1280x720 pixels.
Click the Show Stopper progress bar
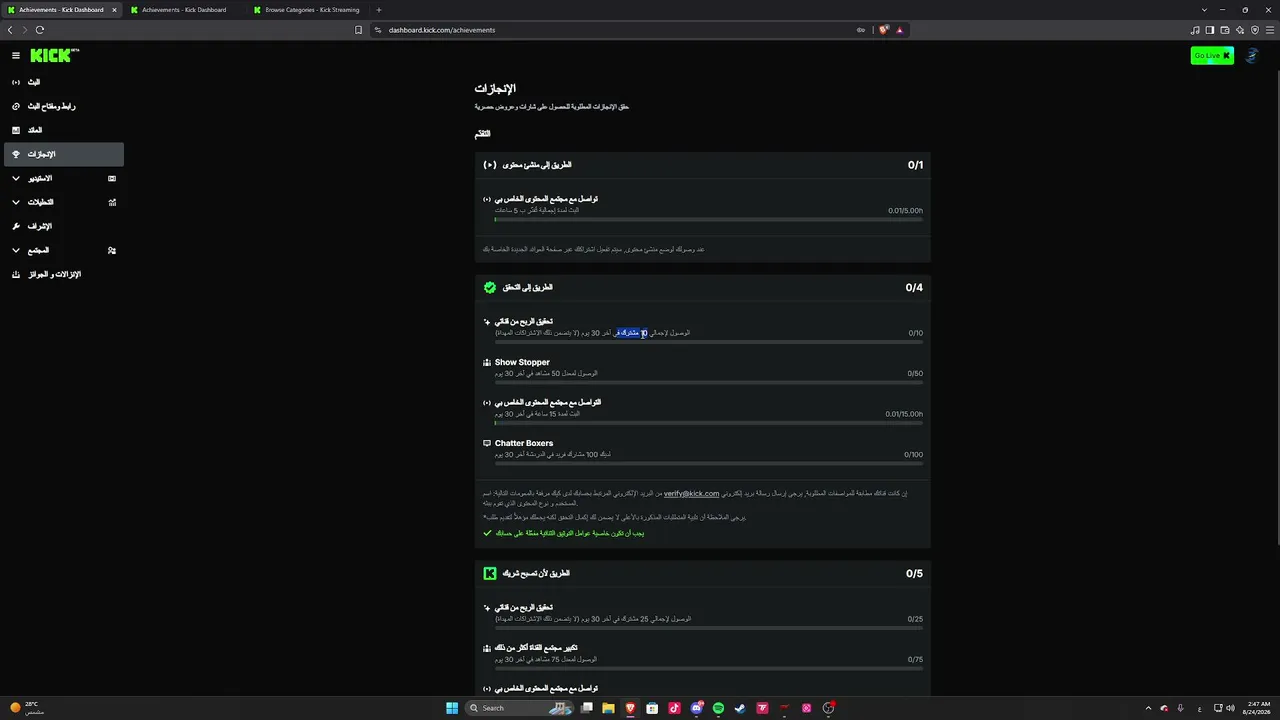(709, 382)
